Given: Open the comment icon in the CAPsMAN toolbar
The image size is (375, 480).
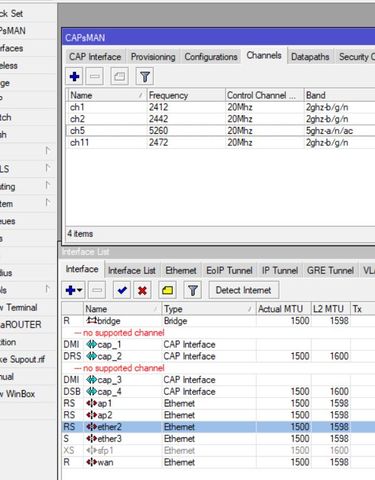Looking at the screenshot, I should click(119, 77).
